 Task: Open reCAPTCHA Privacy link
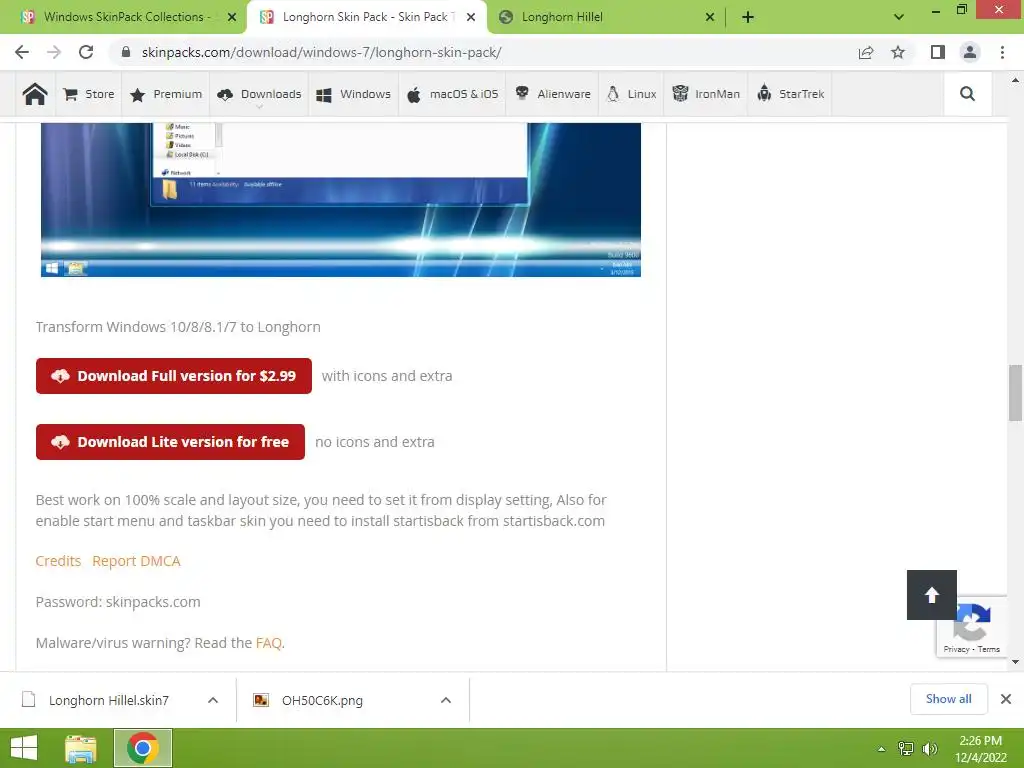956,649
